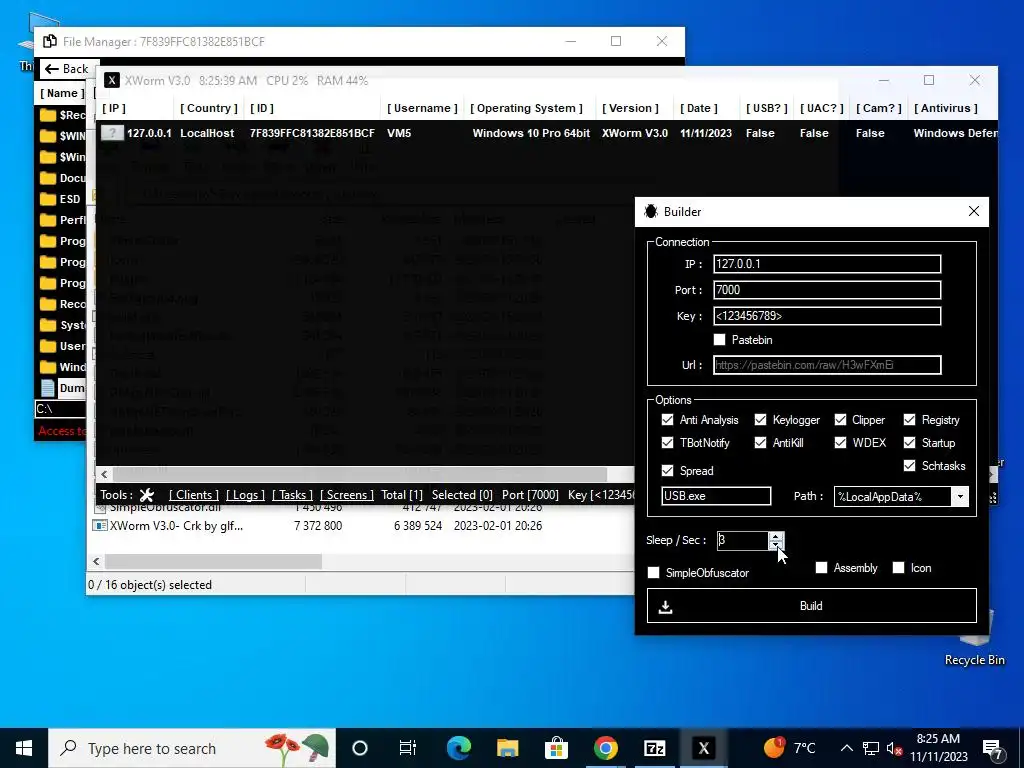Open the [ Screens ] tab
This screenshot has width=1024, height=768.
[346, 495]
